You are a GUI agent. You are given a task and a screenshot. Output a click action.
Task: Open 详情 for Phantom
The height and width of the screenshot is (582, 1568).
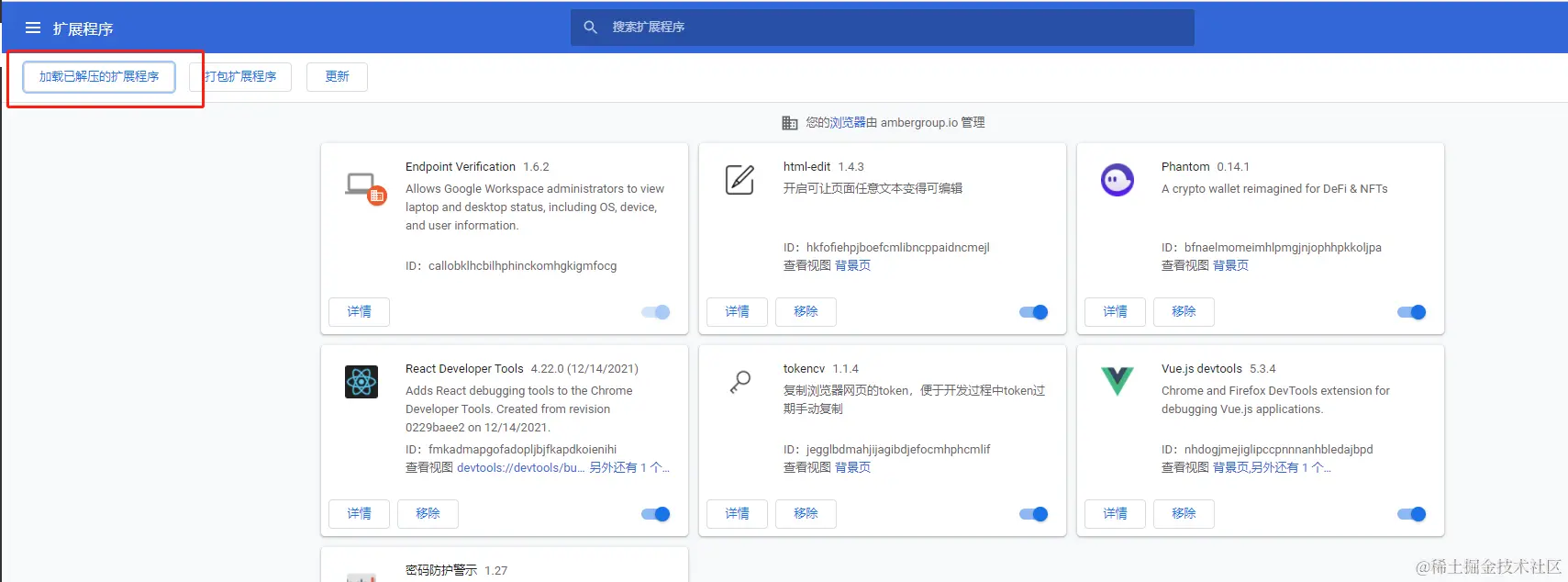click(1116, 312)
